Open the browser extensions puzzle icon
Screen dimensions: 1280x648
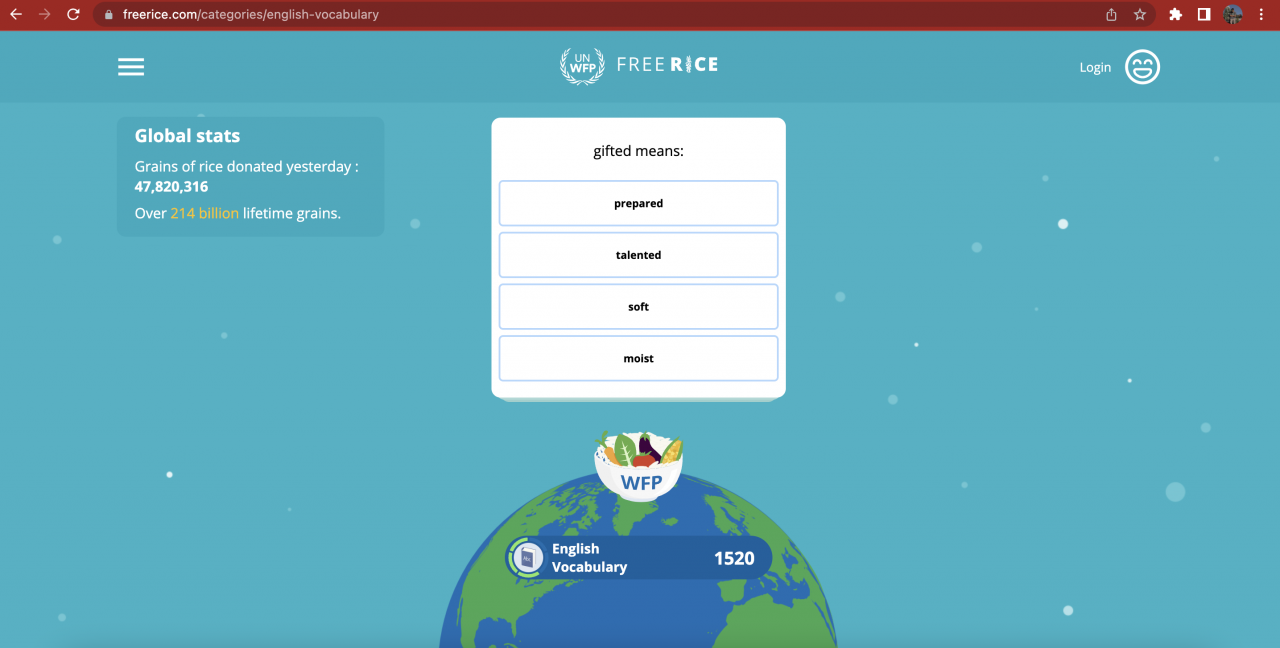click(1176, 15)
